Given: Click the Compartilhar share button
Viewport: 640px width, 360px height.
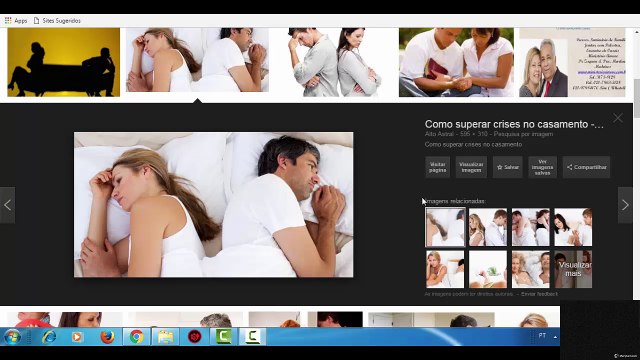Looking at the screenshot, I should 586,167.
